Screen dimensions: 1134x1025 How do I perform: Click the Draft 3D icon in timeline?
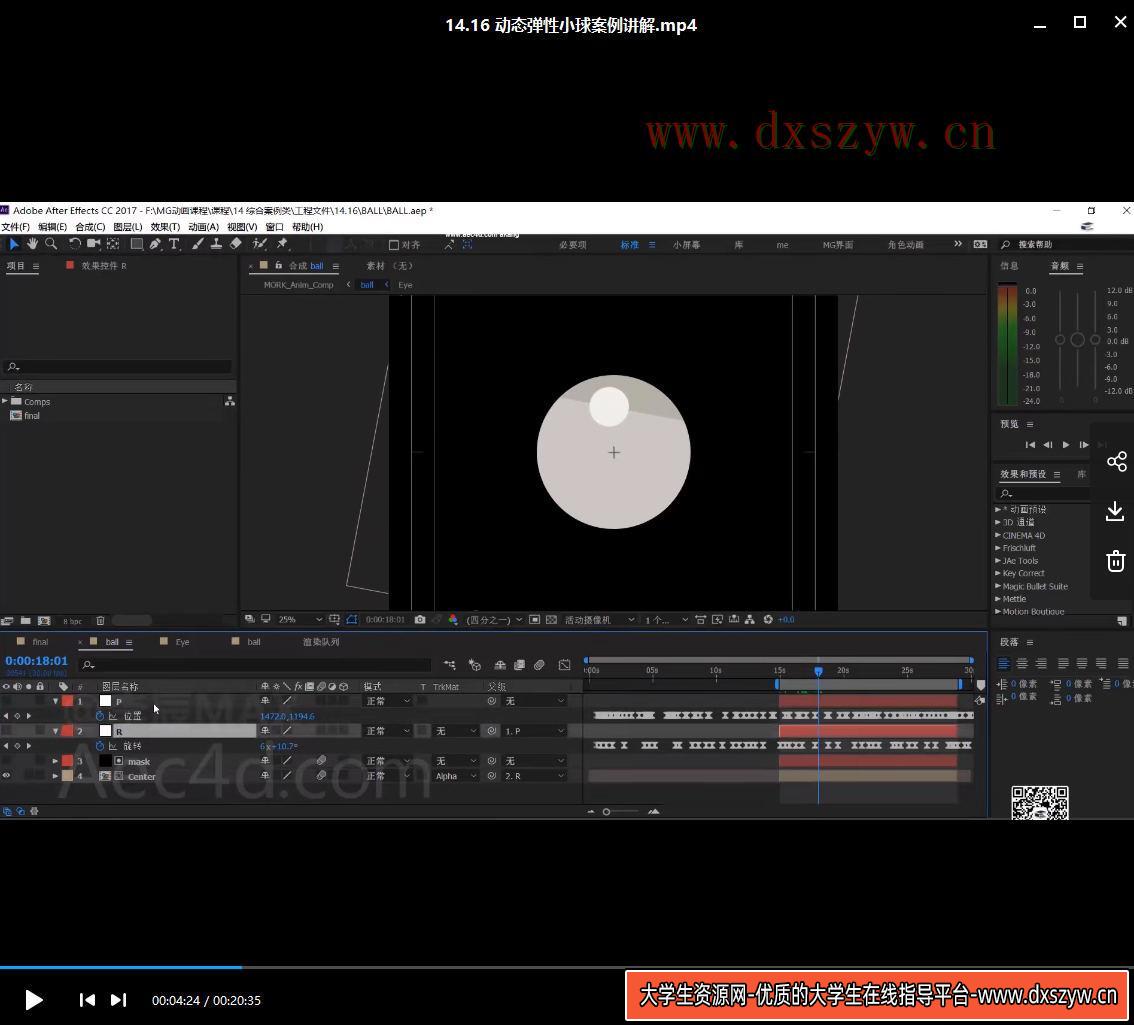tap(474, 665)
